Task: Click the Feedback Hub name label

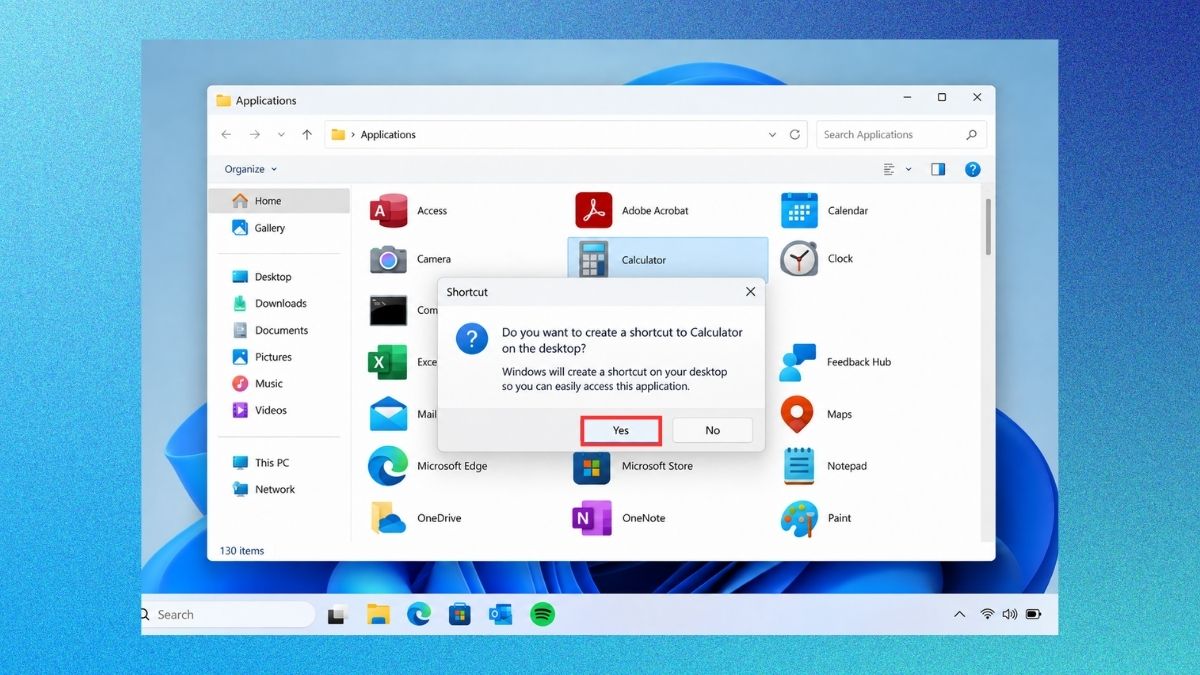Action: (x=859, y=362)
